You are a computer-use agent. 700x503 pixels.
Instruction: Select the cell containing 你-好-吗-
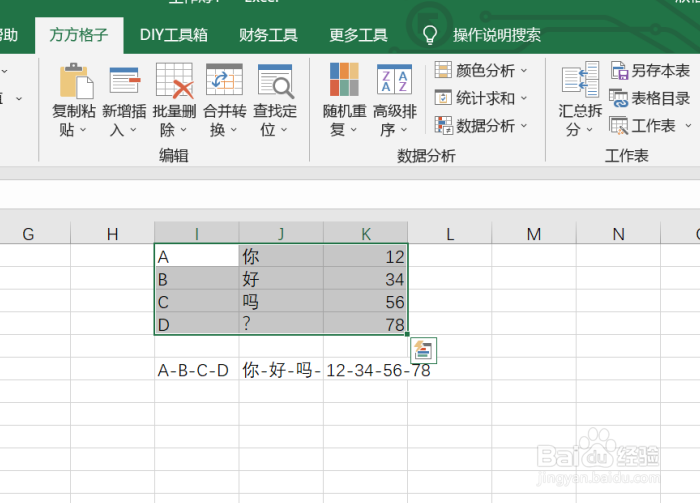281,369
